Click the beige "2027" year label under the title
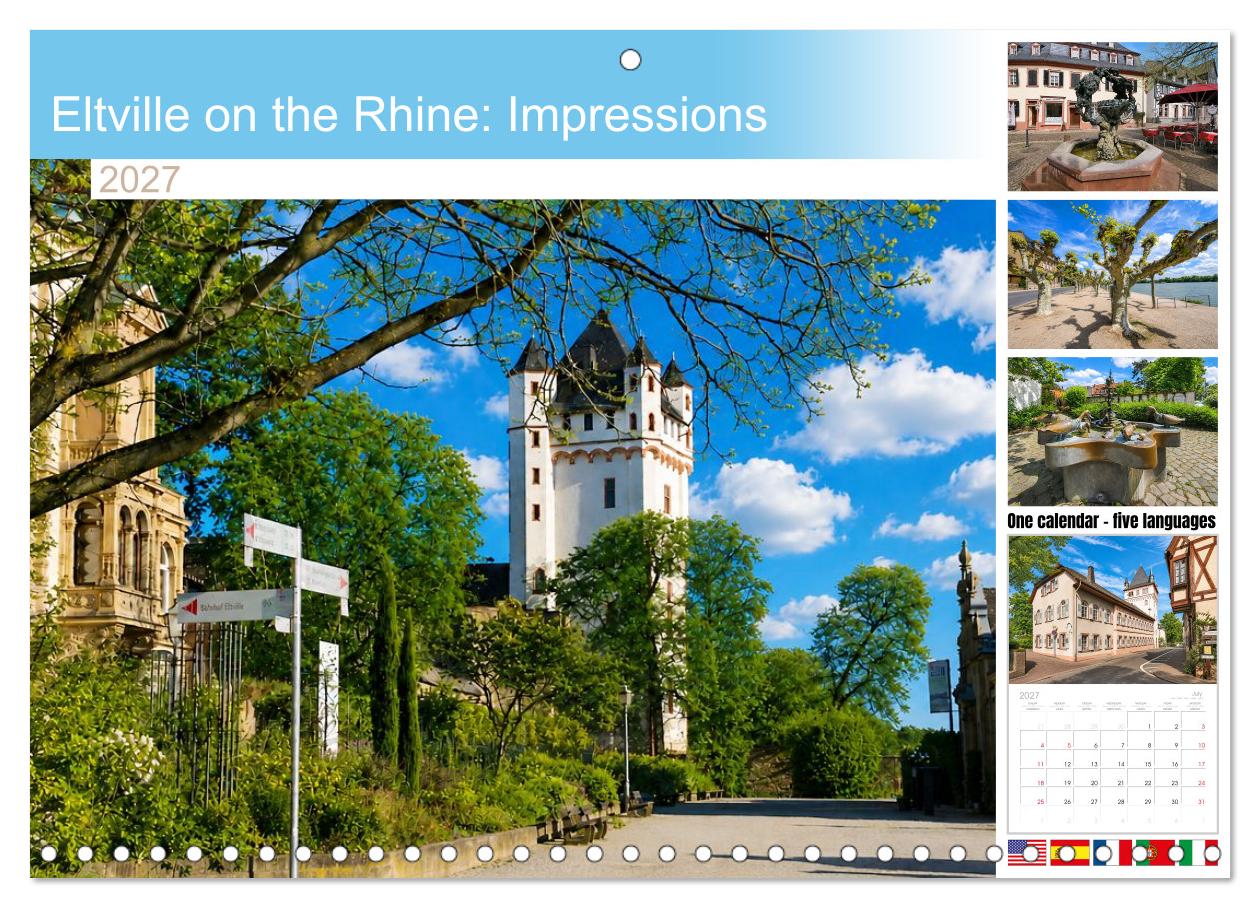1260x908 pixels. pyautogui.click(x=140, y=180)
